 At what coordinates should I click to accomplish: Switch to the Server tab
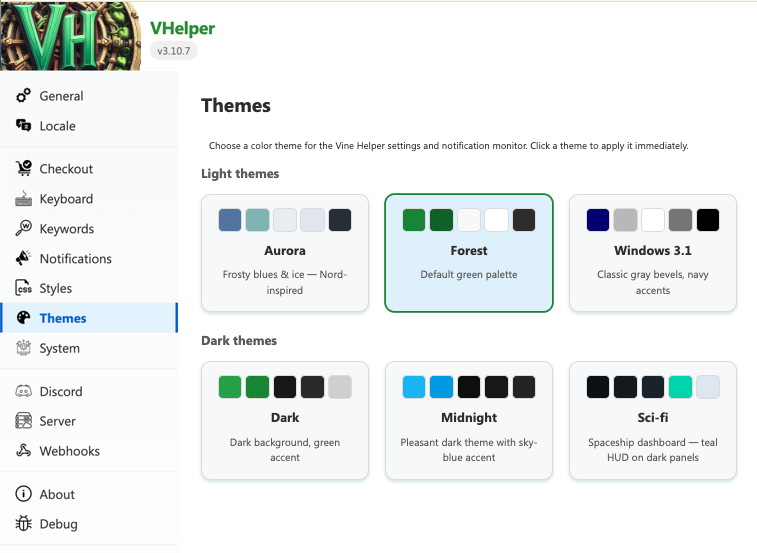[57, 421]
